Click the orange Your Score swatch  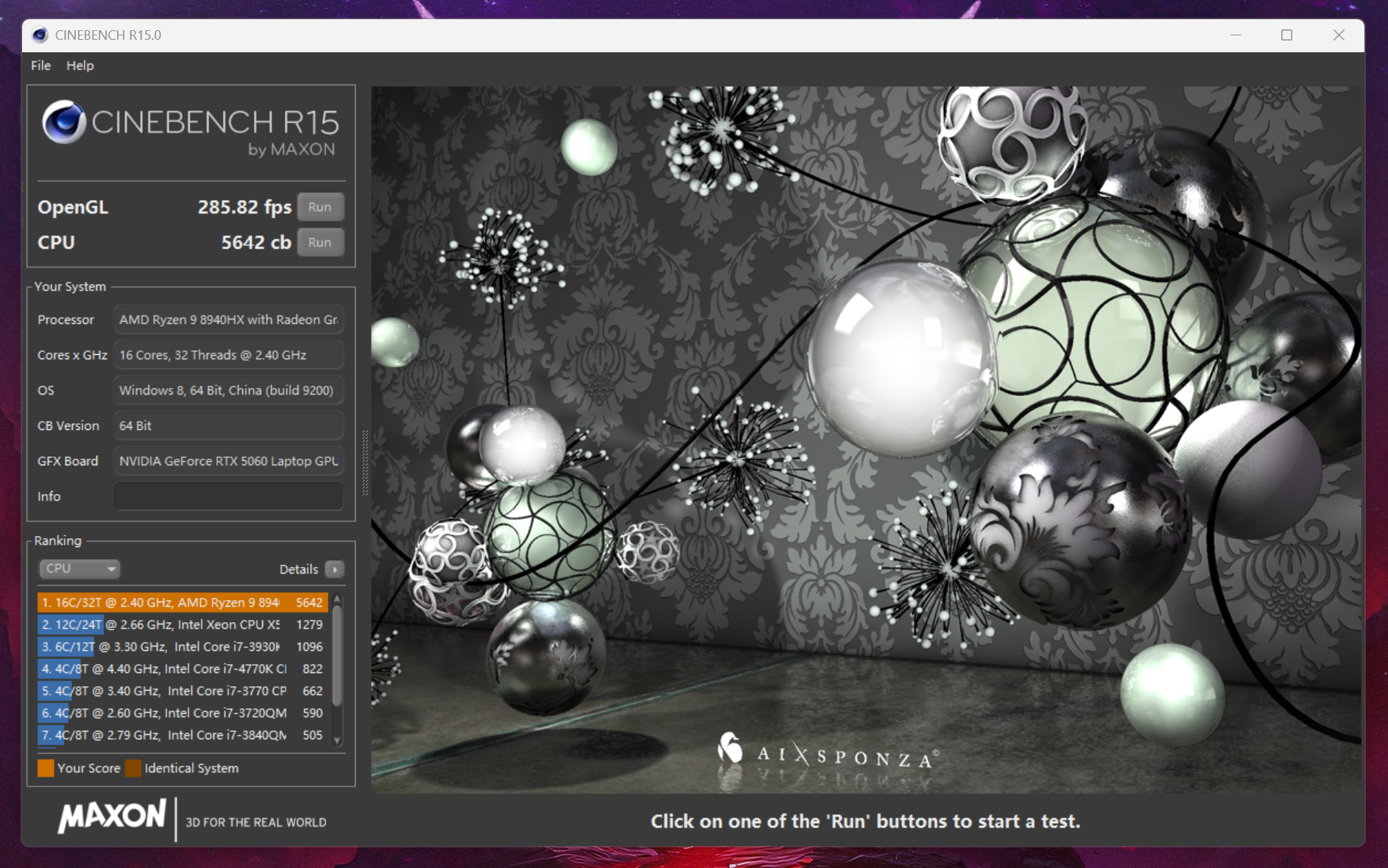(46, 768)
